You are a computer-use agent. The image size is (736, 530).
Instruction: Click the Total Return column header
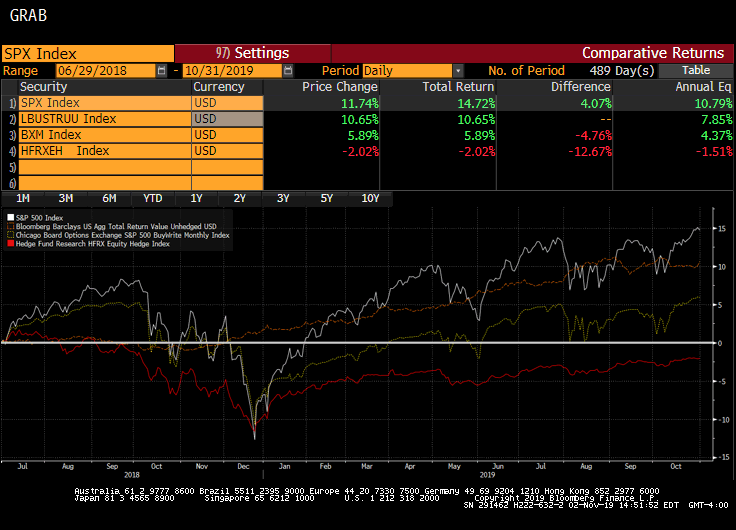coord(458,87)
